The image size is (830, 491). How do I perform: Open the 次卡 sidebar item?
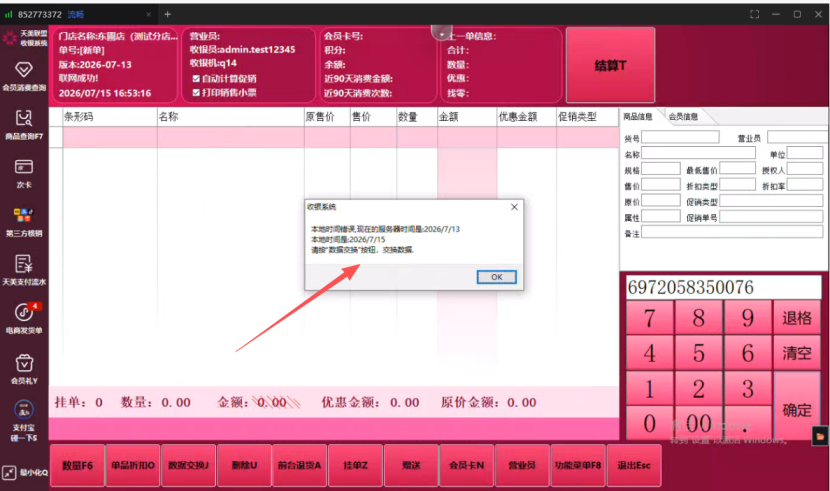[24, 173]
